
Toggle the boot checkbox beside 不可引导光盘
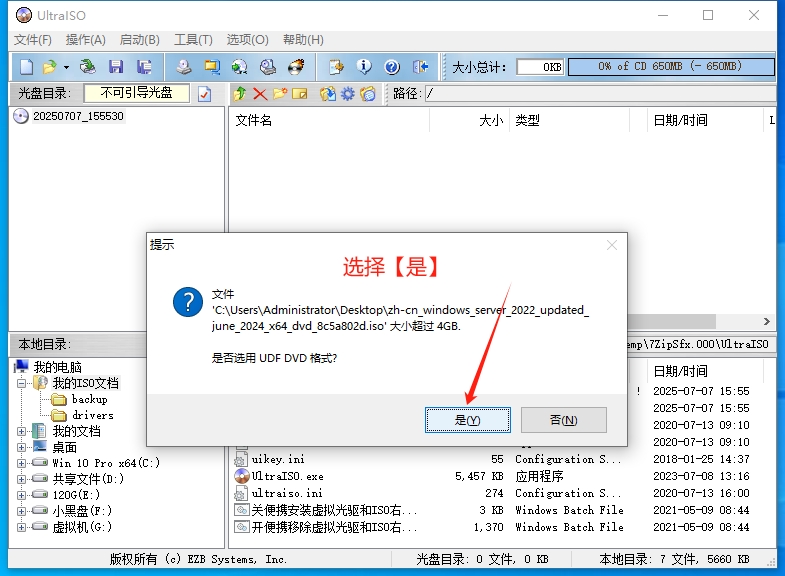pyautogui.click(x=204, y=94)
